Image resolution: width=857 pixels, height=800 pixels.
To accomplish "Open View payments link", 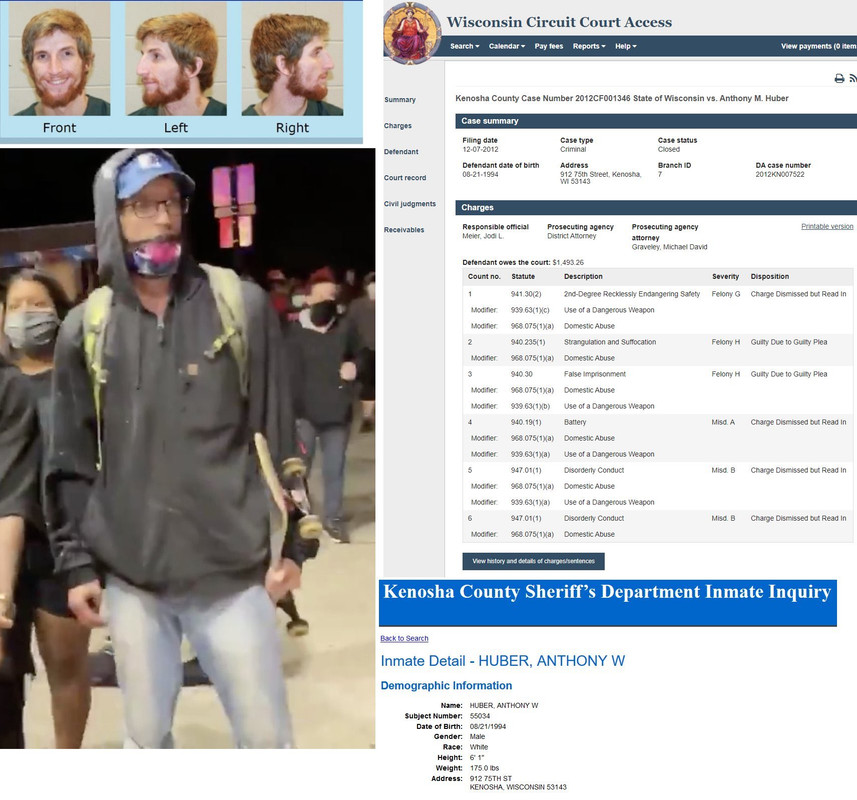I will 818,46.
